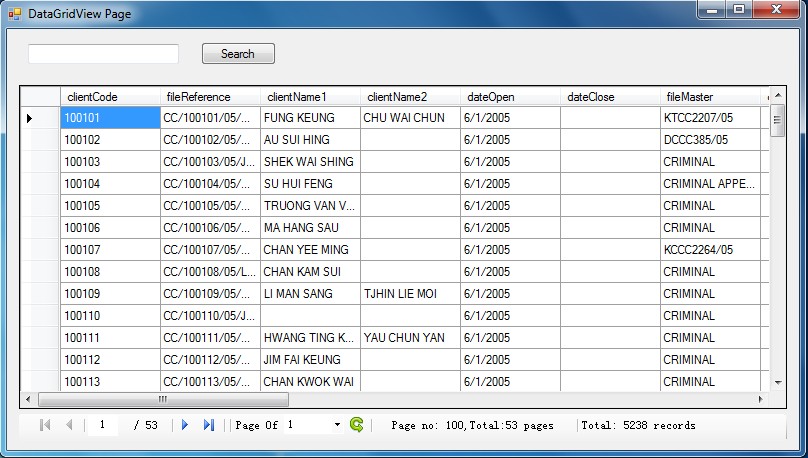Go to next page using arrow icon
808x458 pixels.
pyautogui.click(x=185, y=425)
